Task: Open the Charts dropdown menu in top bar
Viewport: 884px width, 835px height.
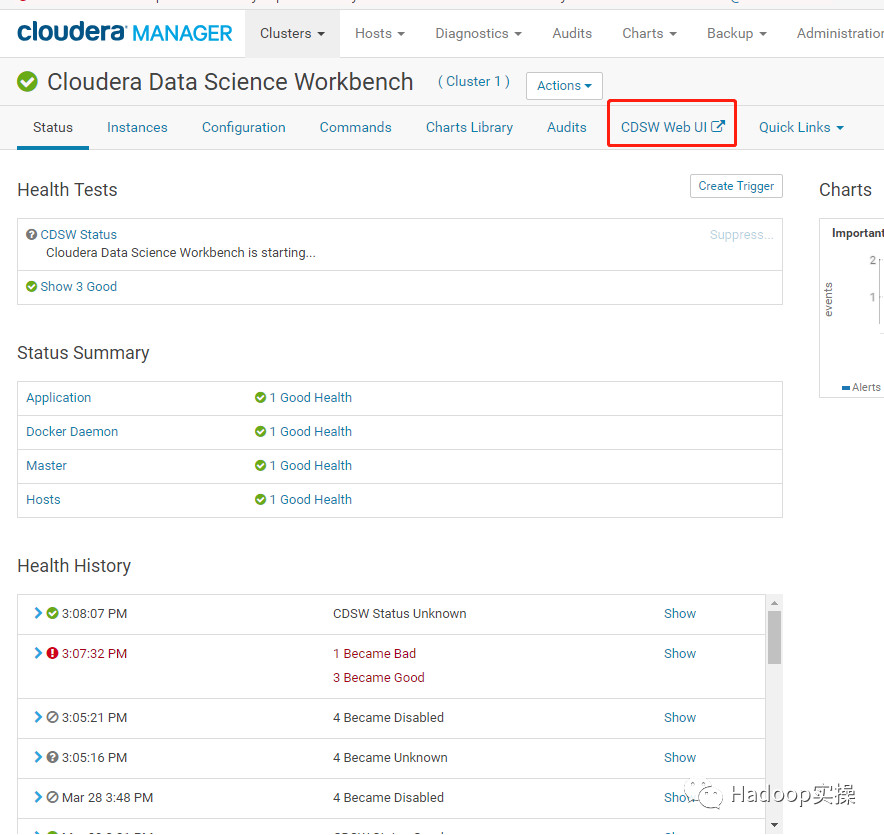Action: (649, 33)
